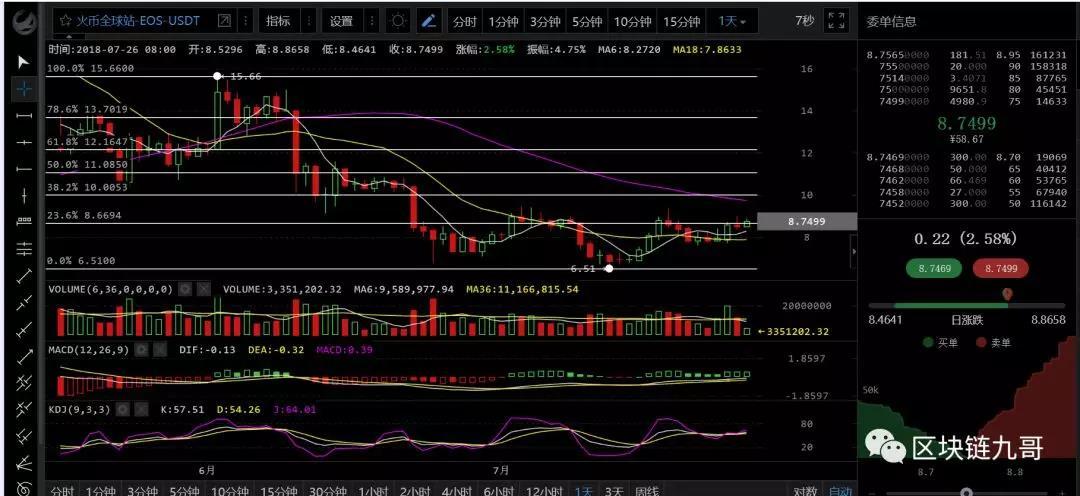Screen dimensions: 1080x496
Task: Select 3分钟 interval in the top toolbar
Action: [x=545, y=21]
